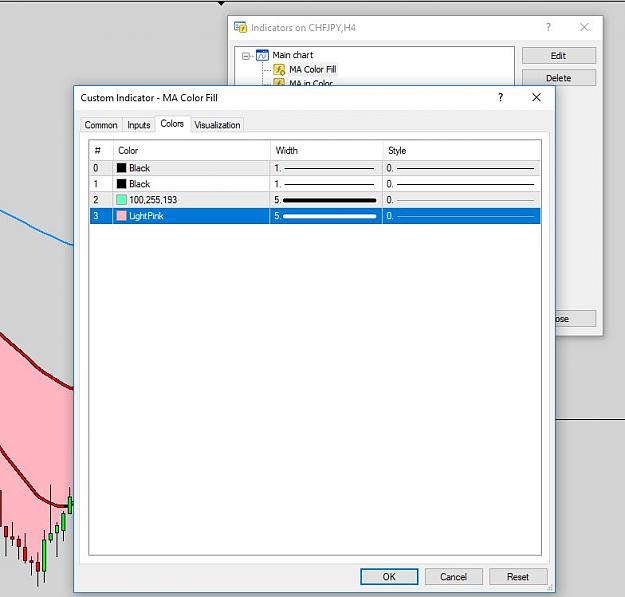Switch to the Common tab
The height and width of the screenshot is (597, 625).
coord(101,125)
